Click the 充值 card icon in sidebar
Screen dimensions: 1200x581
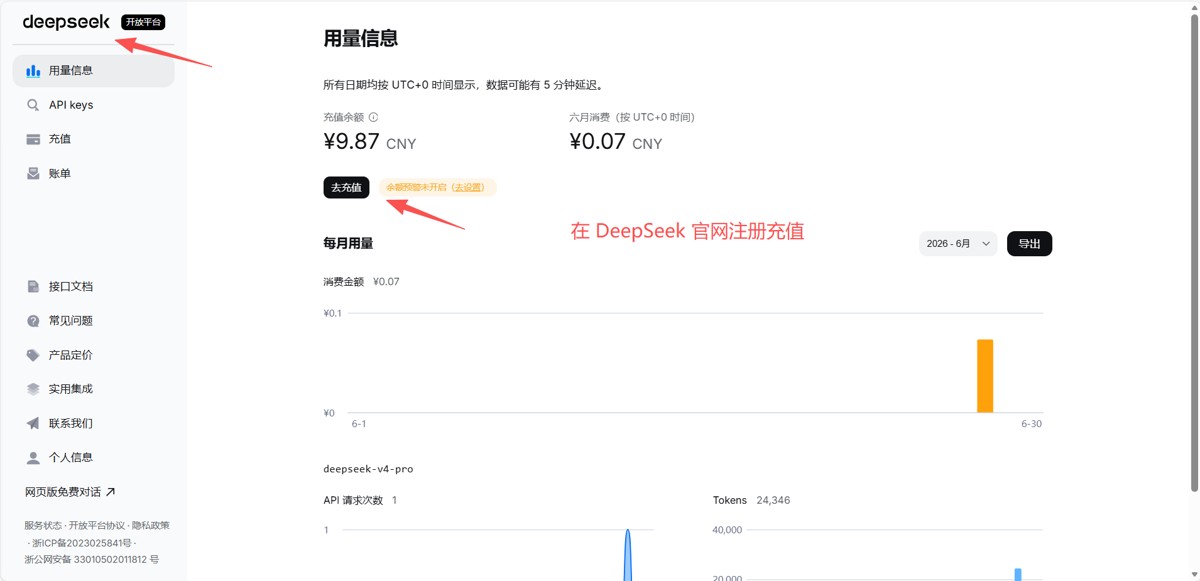coord(33,139)
